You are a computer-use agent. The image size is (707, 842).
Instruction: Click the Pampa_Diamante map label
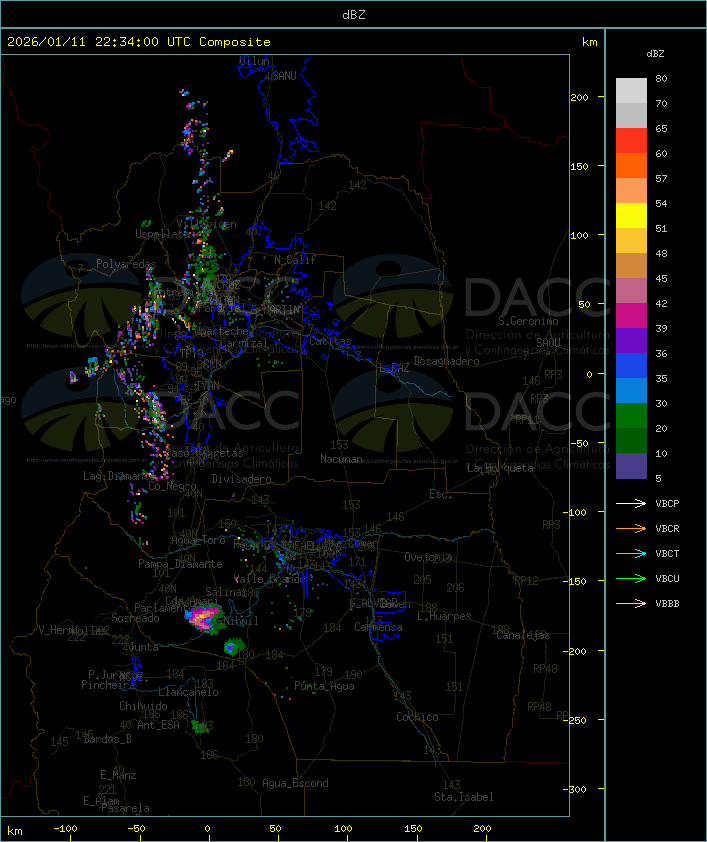tap(180, 564)
